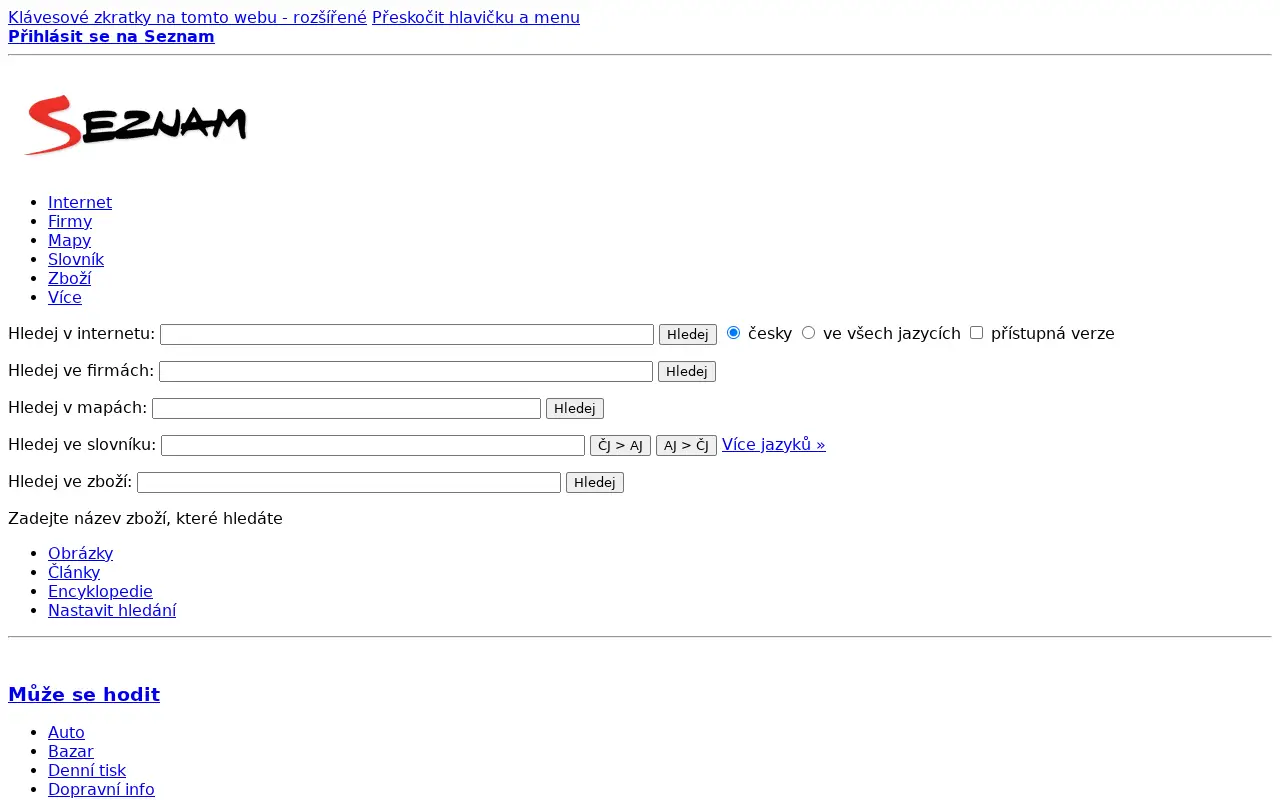Click the AJ > ČJ translate button
This screenshot has height=800, width=1280.
[x=686, y=445]
